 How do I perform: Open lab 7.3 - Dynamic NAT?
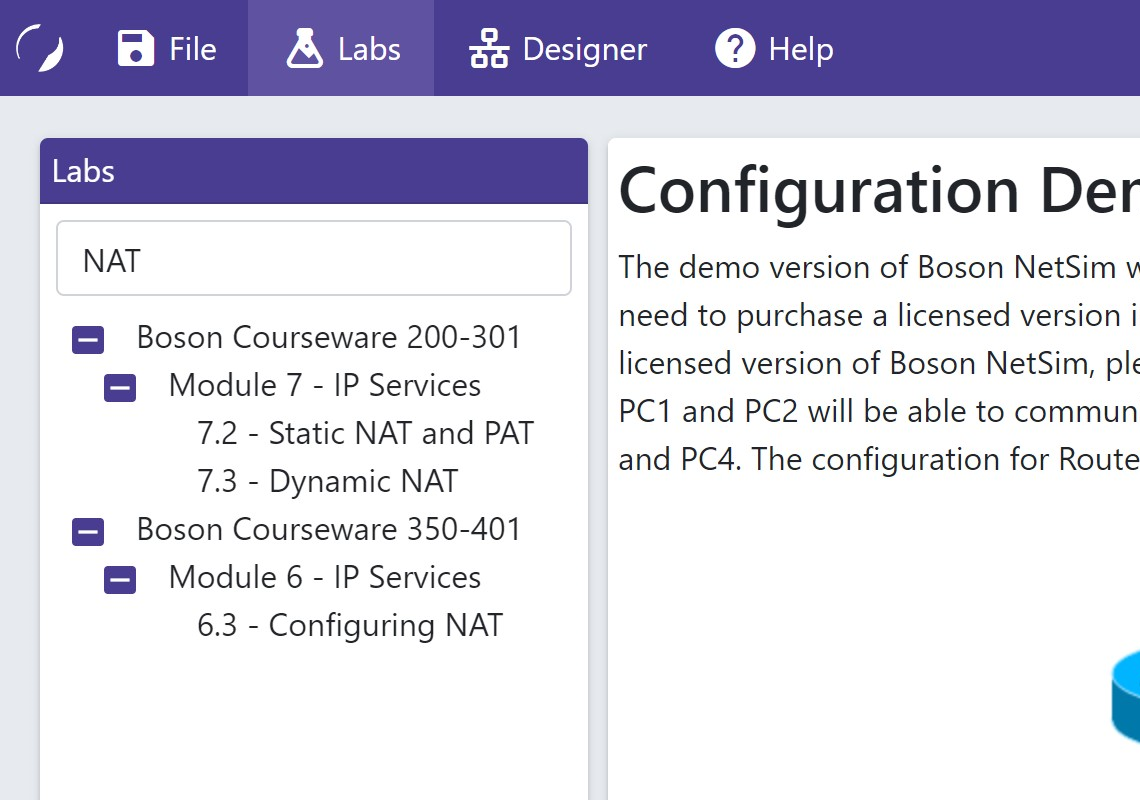(x=327, y=481)
